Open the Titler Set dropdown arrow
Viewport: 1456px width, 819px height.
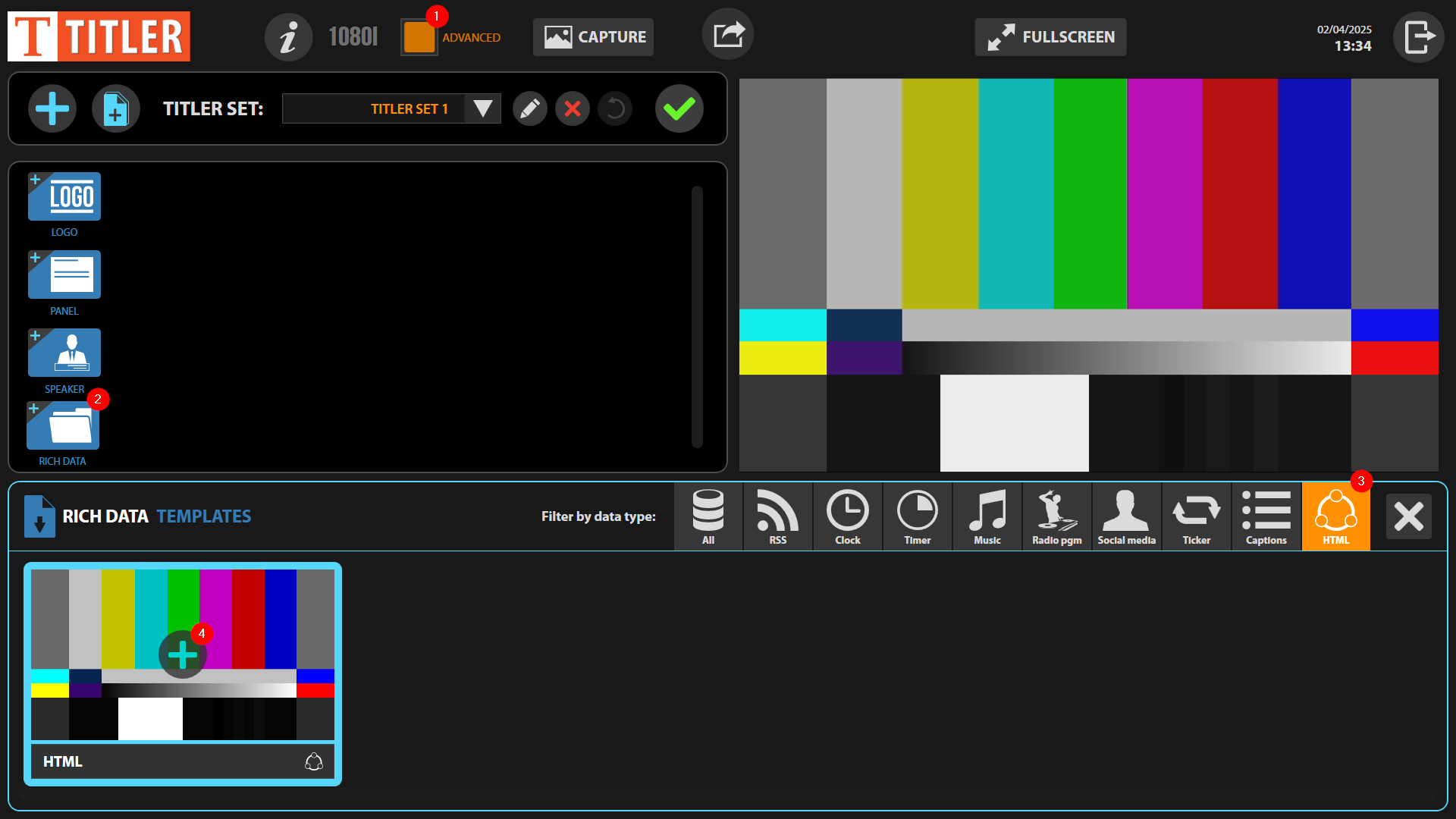click(x=482, y=108)
